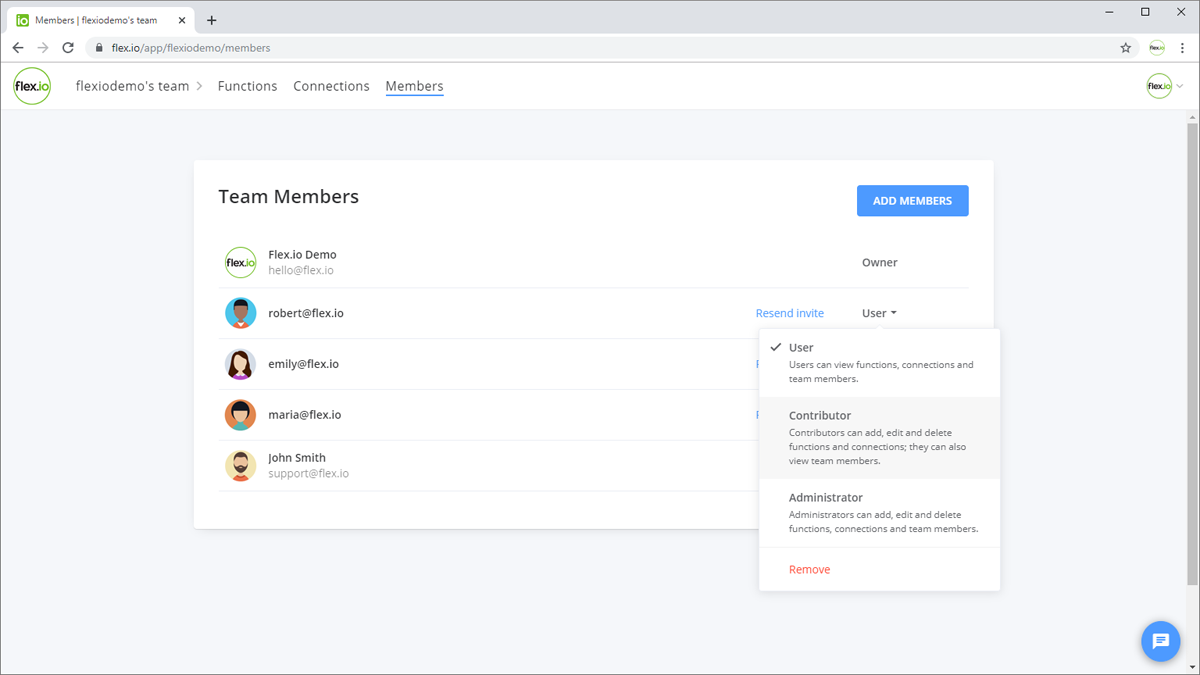Image resolution: width=1200 pixels, height=675 pixels.
Task: Click John Smith name text
Action: click(x=297, y=458)
